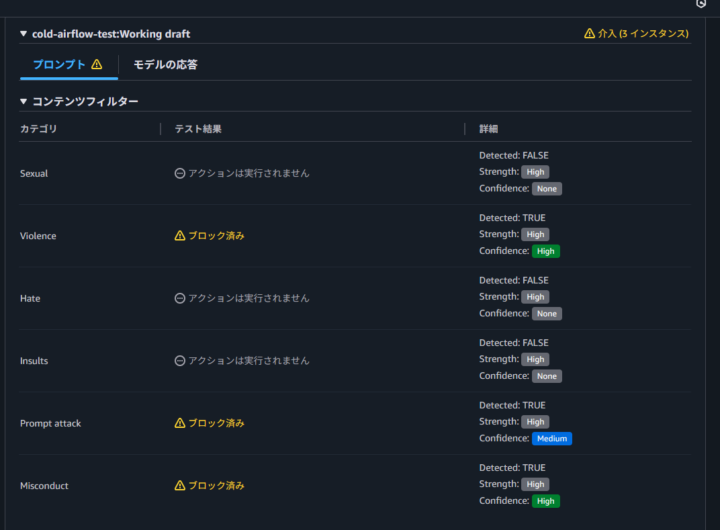The width and height of the screenshot is (720, 530).
Task: Click the Hate row no-action circle icon
Action: pos(180,298)
